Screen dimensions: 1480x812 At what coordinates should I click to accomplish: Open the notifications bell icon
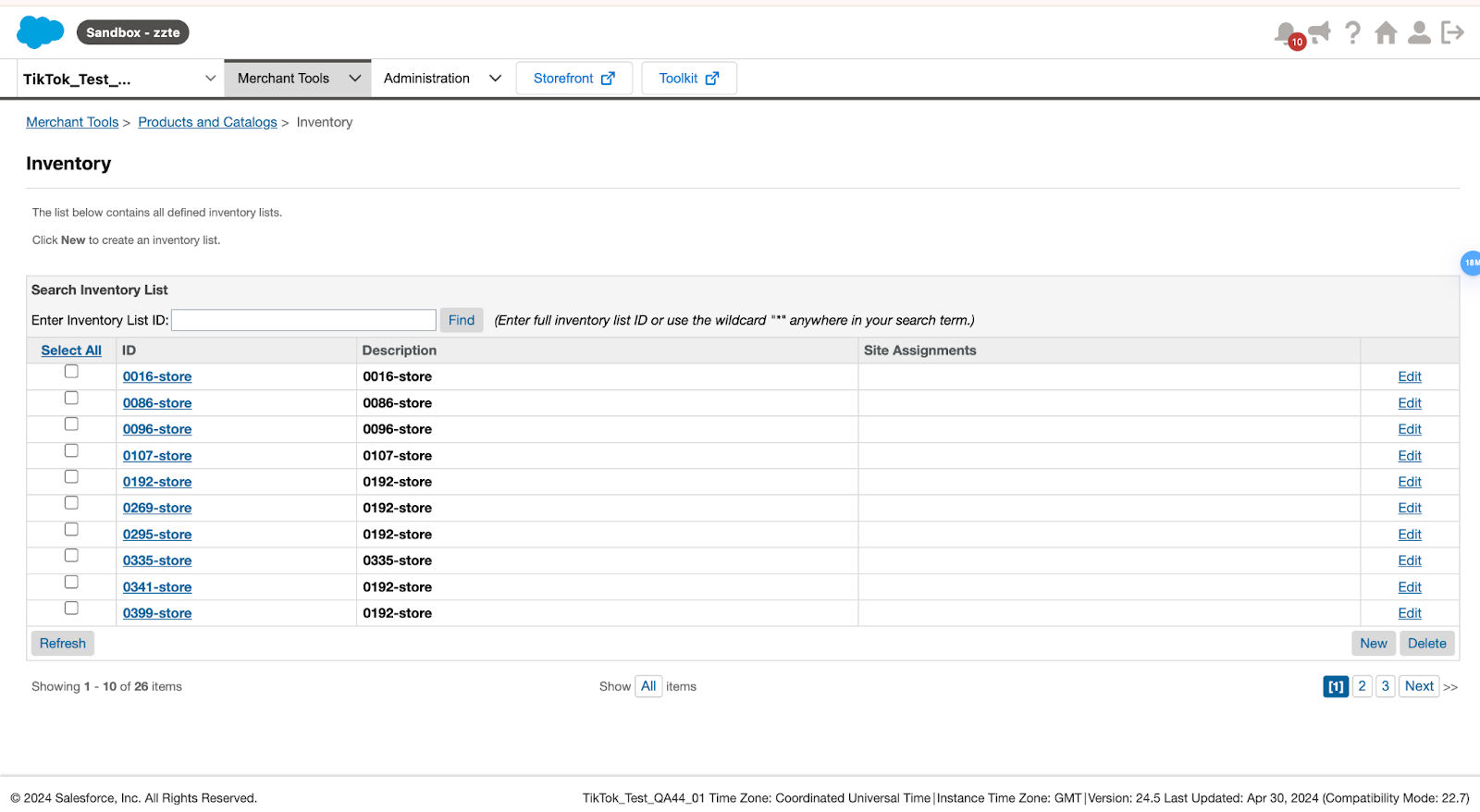[1285, 33]
